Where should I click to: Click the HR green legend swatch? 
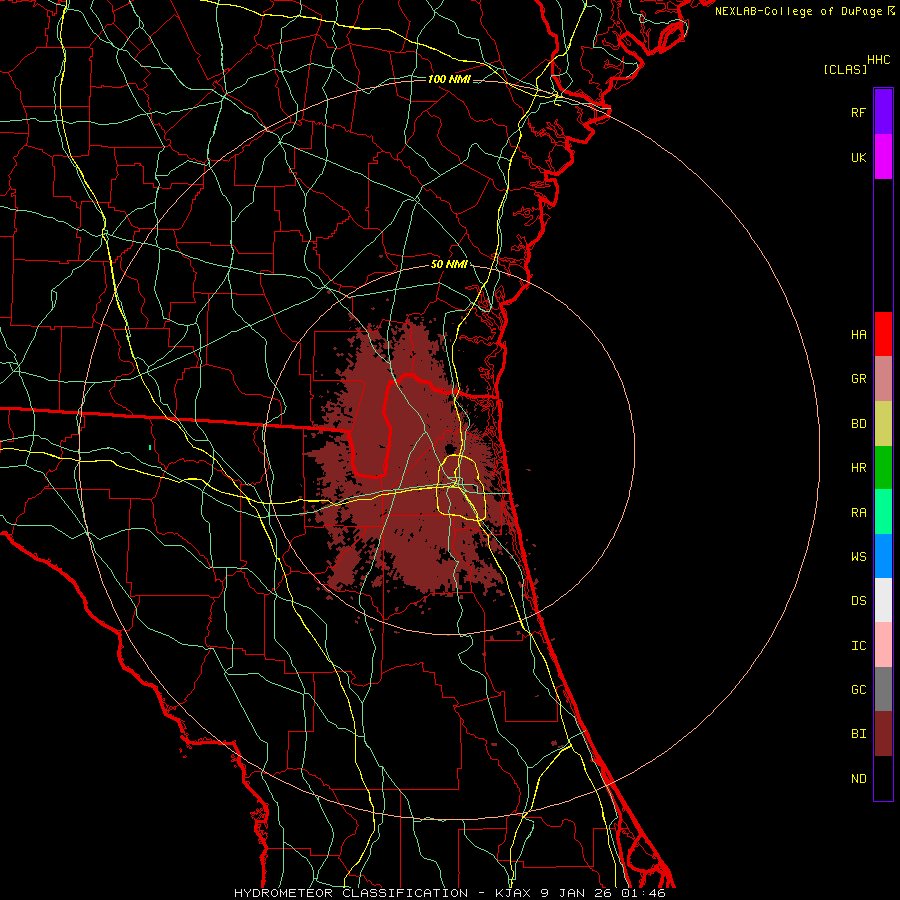pyautogui.click(x=883, y=467)
